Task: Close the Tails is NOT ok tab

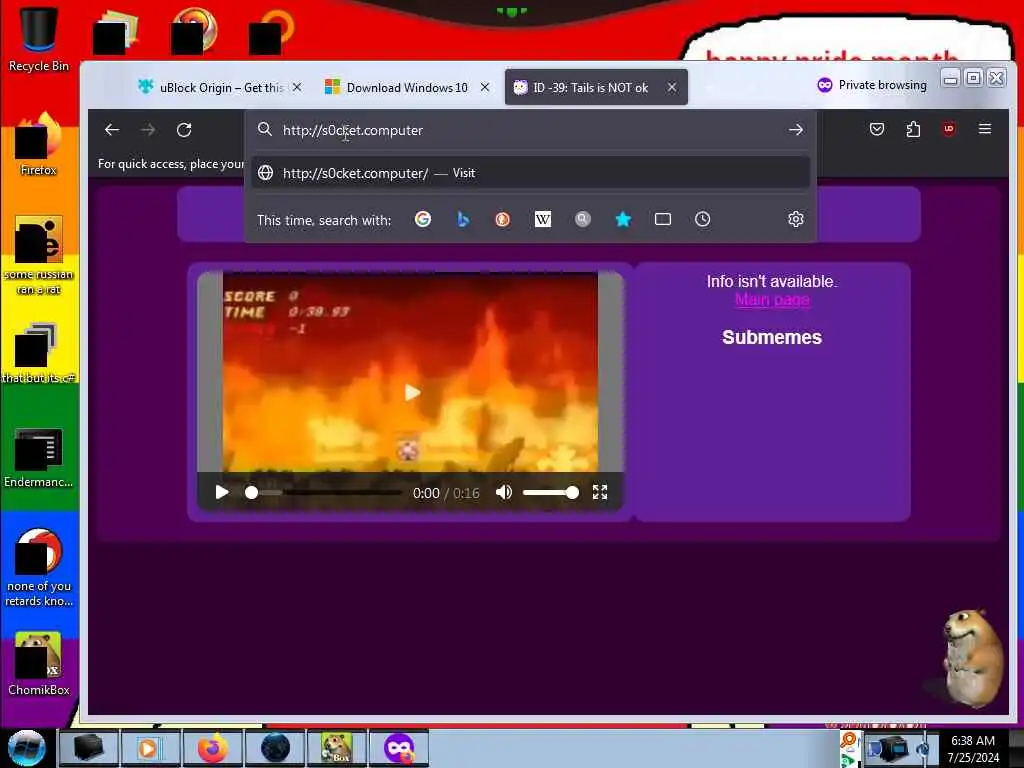Action: [672, 87]
